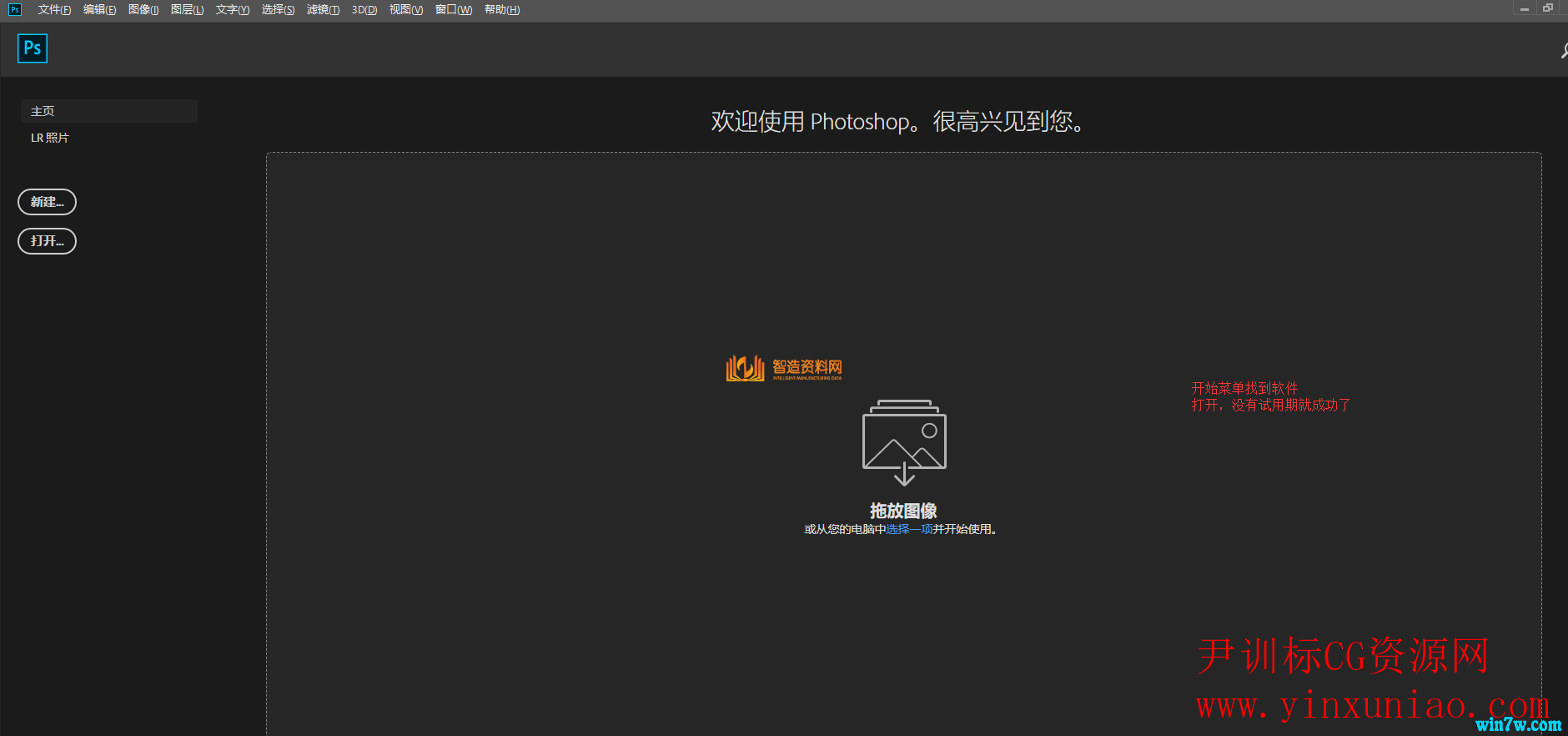This screenshot has height=736, width=1568.
Task: Click the 打开... button
Action: click(47, 241)
